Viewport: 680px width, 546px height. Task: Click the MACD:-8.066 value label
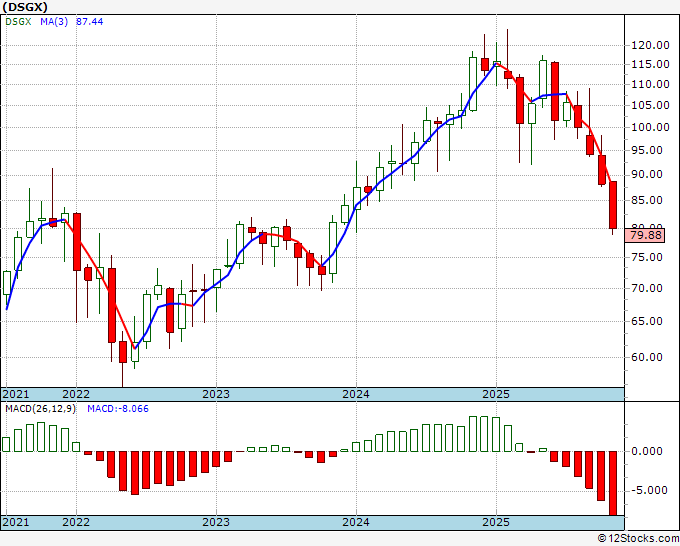tap(118, 409)
